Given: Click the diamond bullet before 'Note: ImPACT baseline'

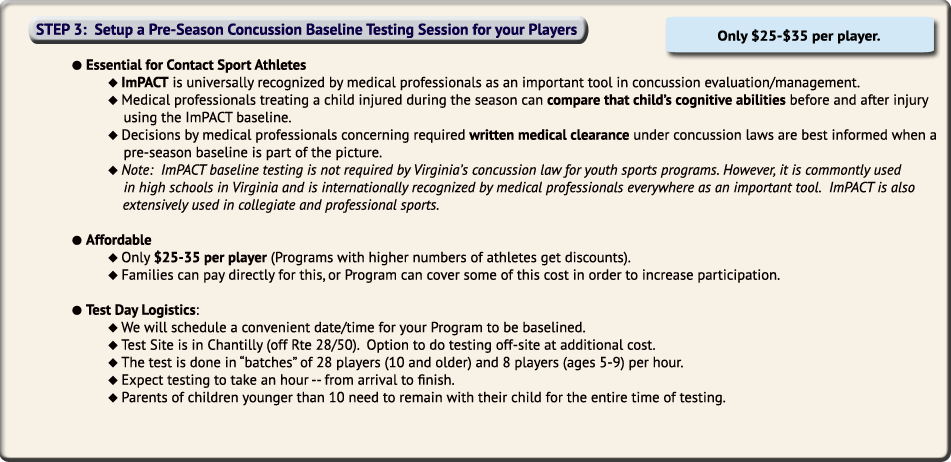Looking at the screenshot, I should [113, 170].
